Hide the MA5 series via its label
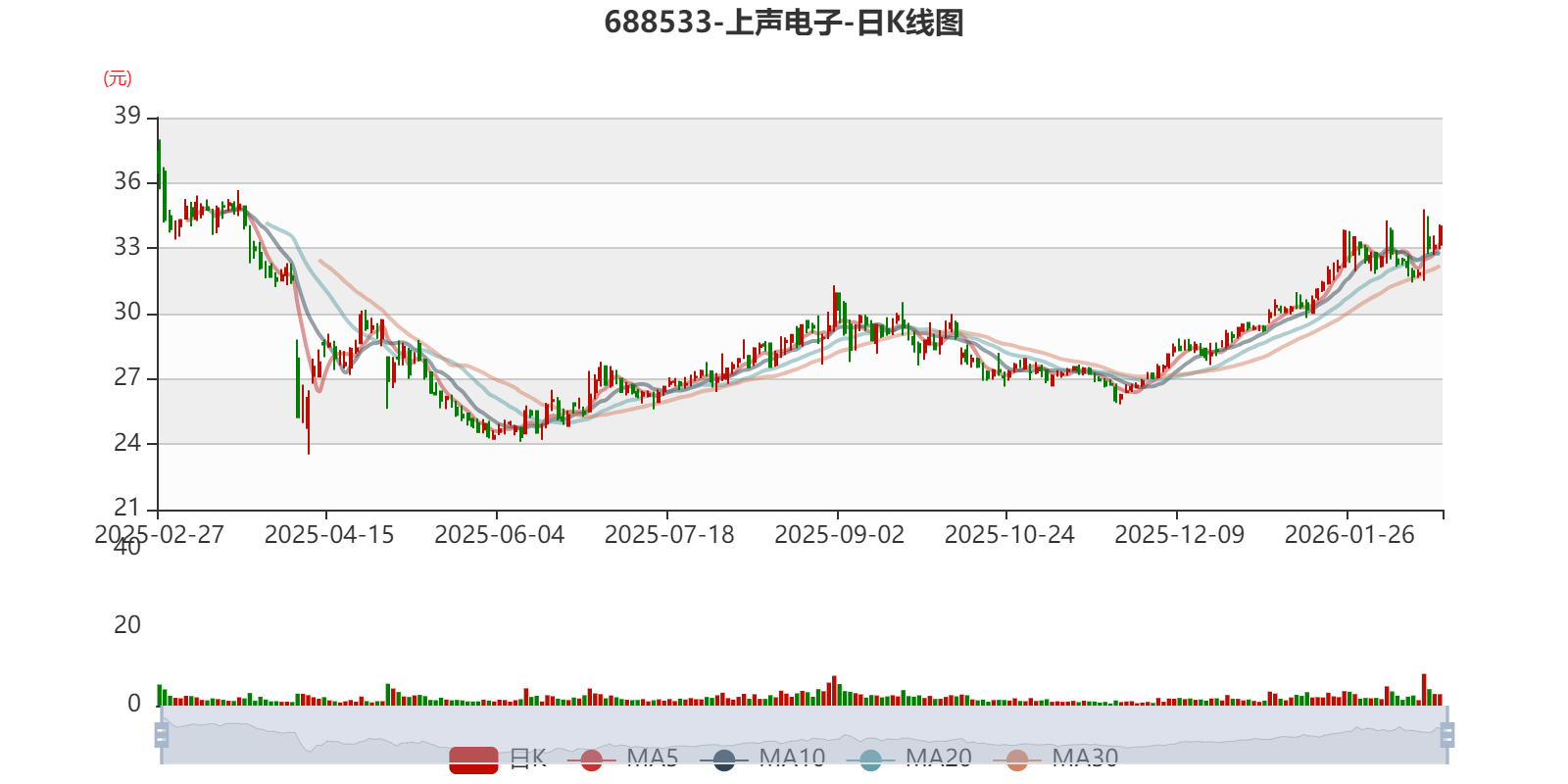The image size is (1568, 784). 653,758
